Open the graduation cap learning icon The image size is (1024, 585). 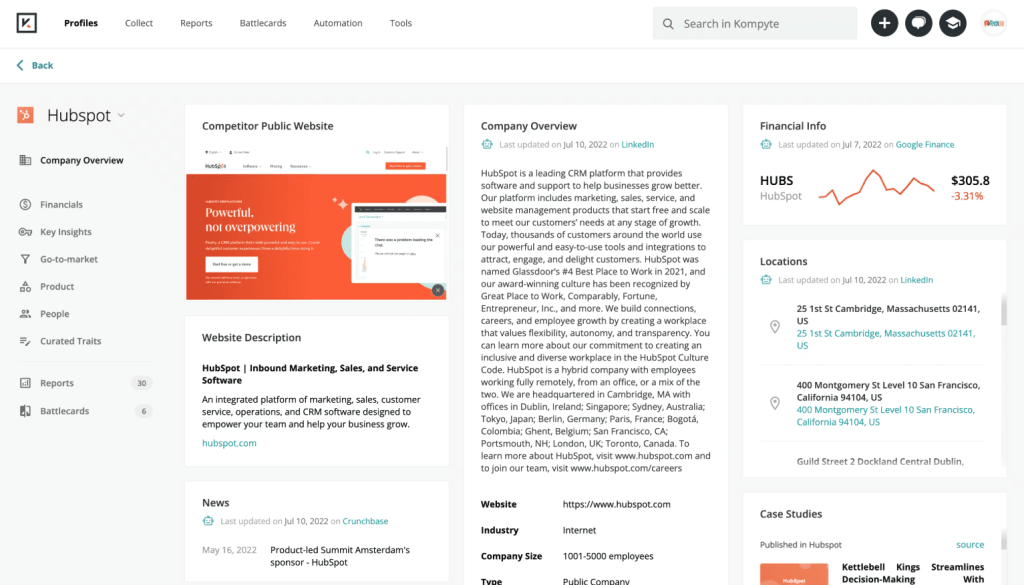[952, 24]
